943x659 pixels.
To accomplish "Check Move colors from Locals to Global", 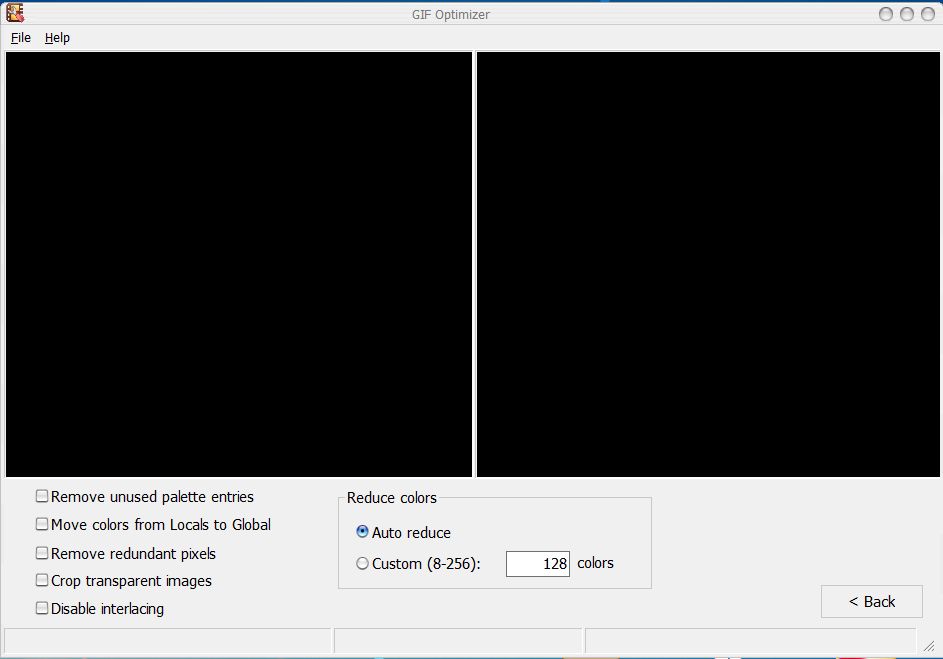I will tap(41, 524).
